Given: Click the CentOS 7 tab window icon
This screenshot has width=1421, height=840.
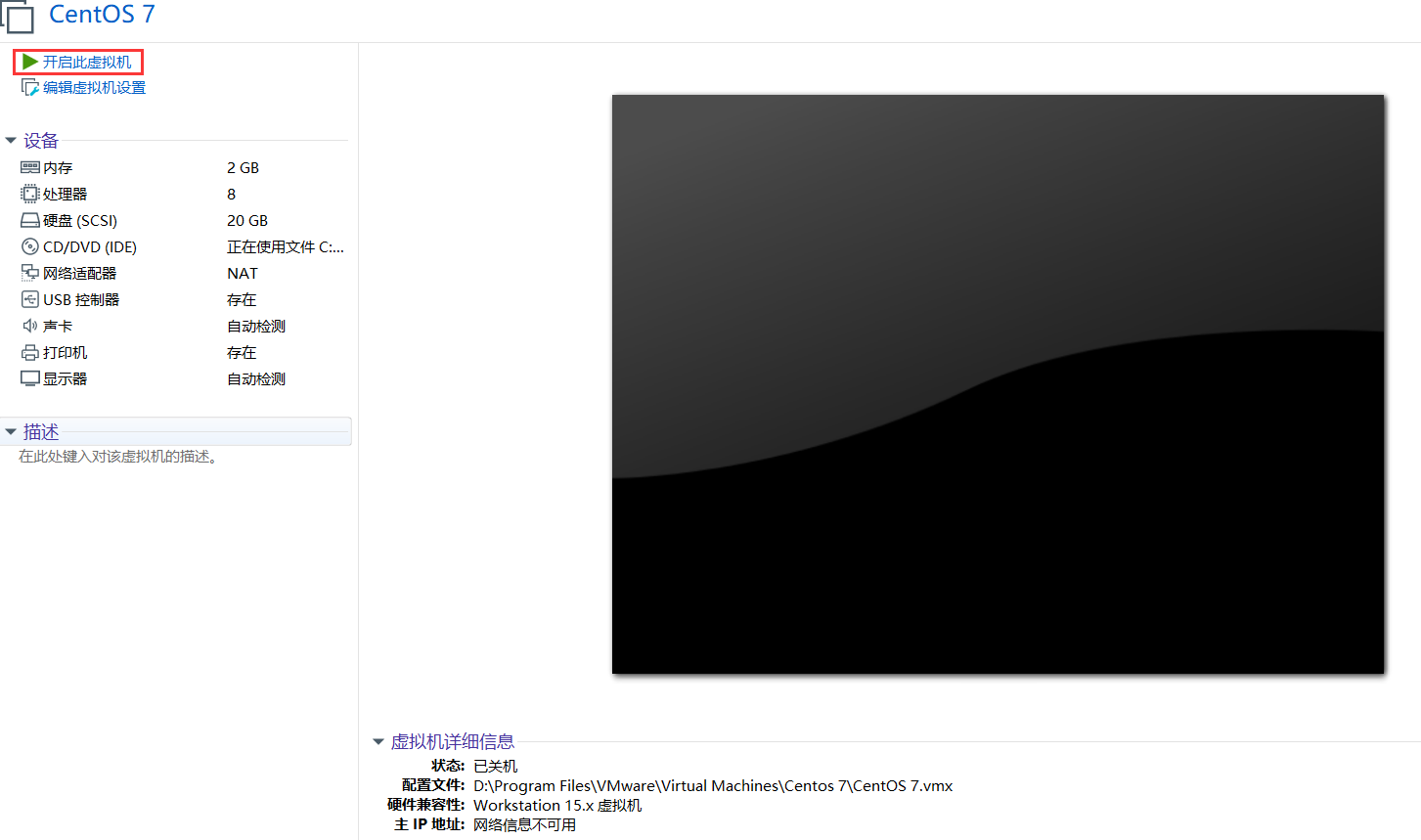Looking at the screenshot, I should (17, 17).
